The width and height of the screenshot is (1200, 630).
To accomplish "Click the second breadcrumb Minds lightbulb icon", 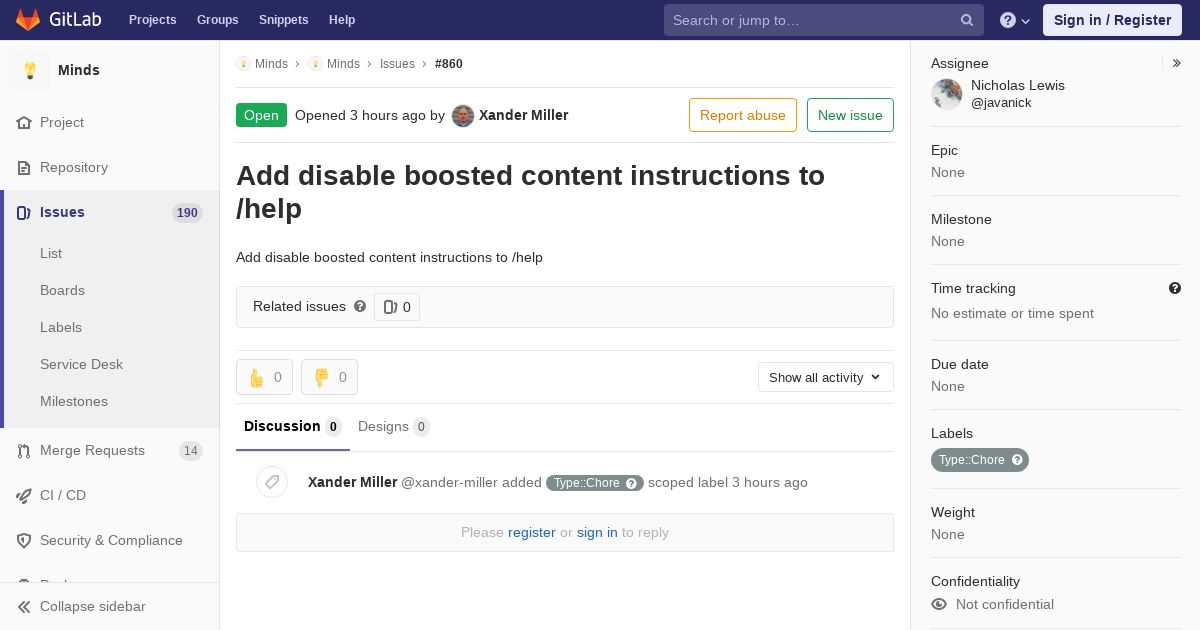I will pyautogui.click(x=315, y=63).
